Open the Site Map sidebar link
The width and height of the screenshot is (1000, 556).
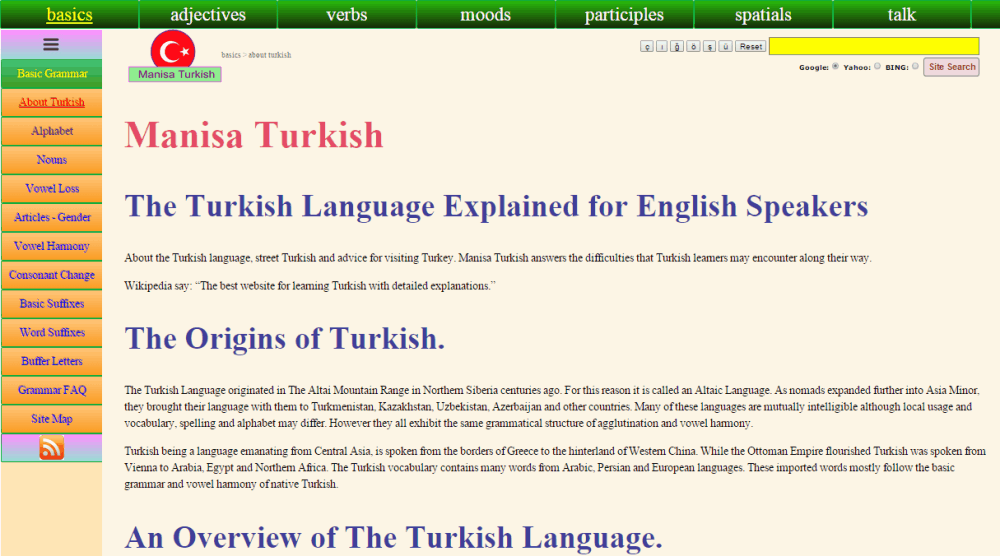[52, 419]
